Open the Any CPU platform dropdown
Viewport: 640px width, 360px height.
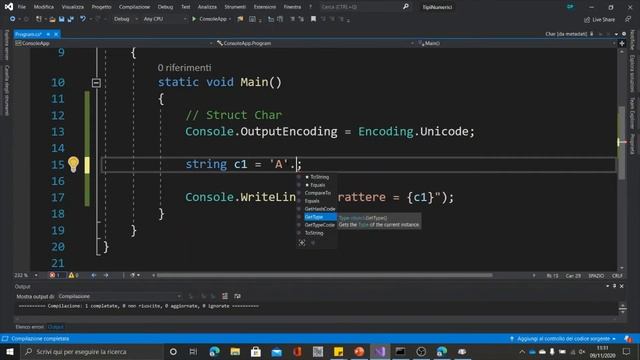pyautogui.click(x=164, y=19)
